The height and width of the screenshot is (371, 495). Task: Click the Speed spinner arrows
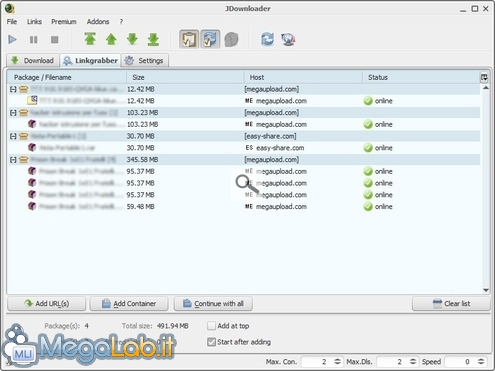pos(481,362)
